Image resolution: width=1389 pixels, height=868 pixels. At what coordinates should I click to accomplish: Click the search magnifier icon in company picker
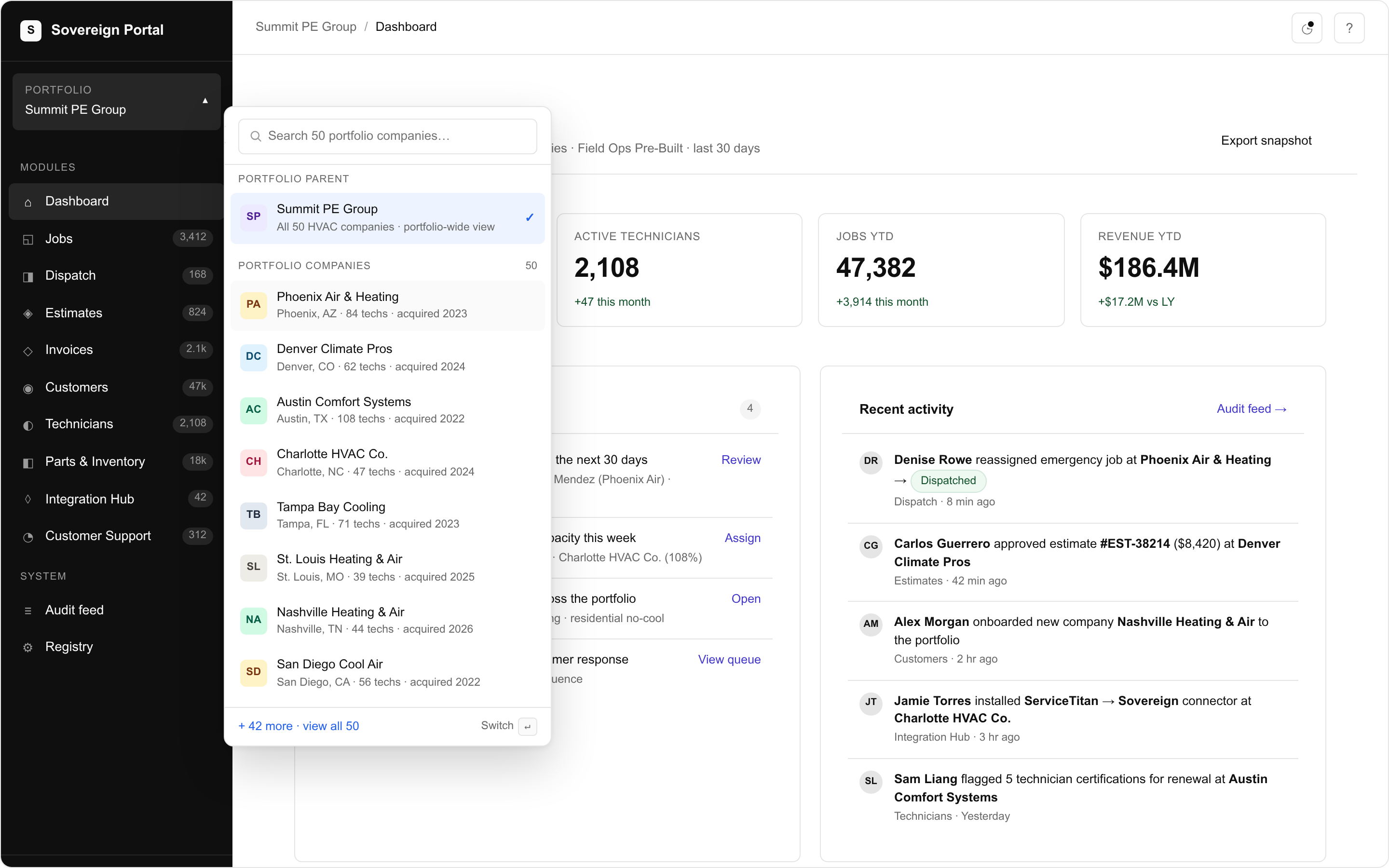[x=256, y=136]
